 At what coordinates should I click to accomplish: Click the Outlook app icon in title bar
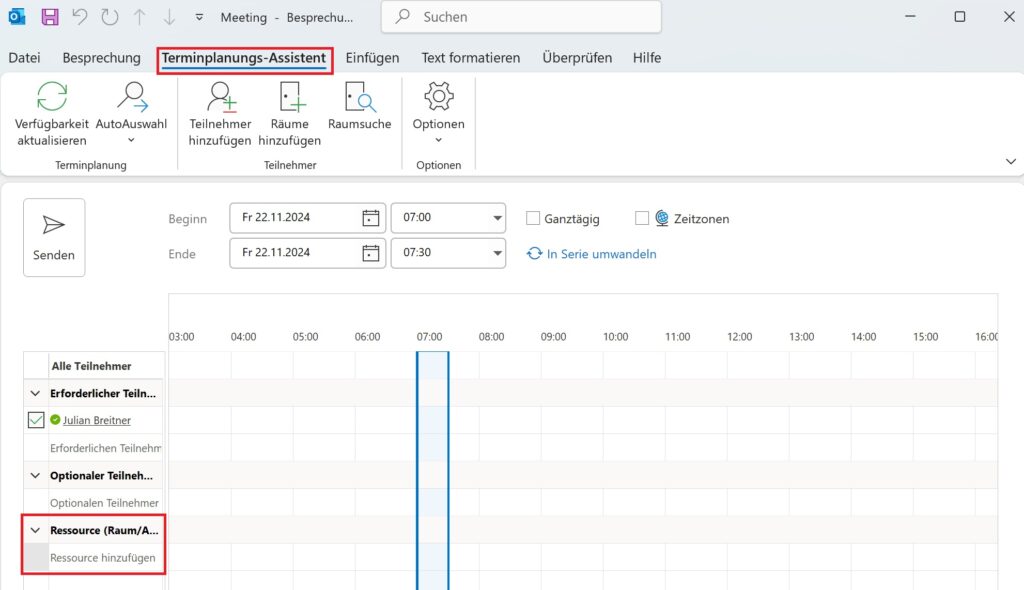click(x=17, y=17)
